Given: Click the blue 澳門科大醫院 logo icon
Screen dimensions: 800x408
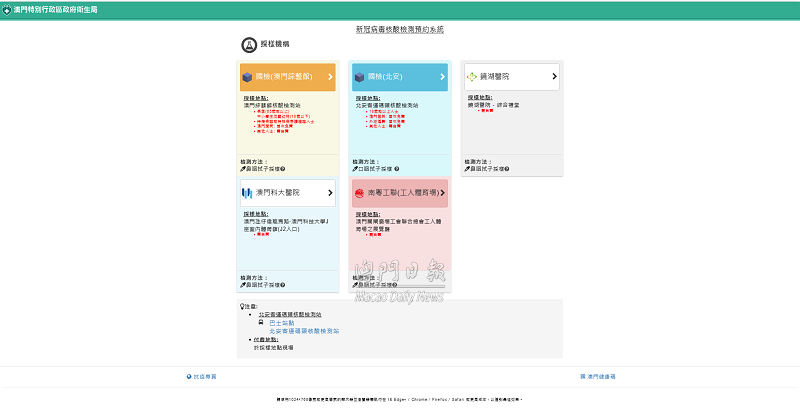Looking at the screenshot, I should (x=247, y=192).
